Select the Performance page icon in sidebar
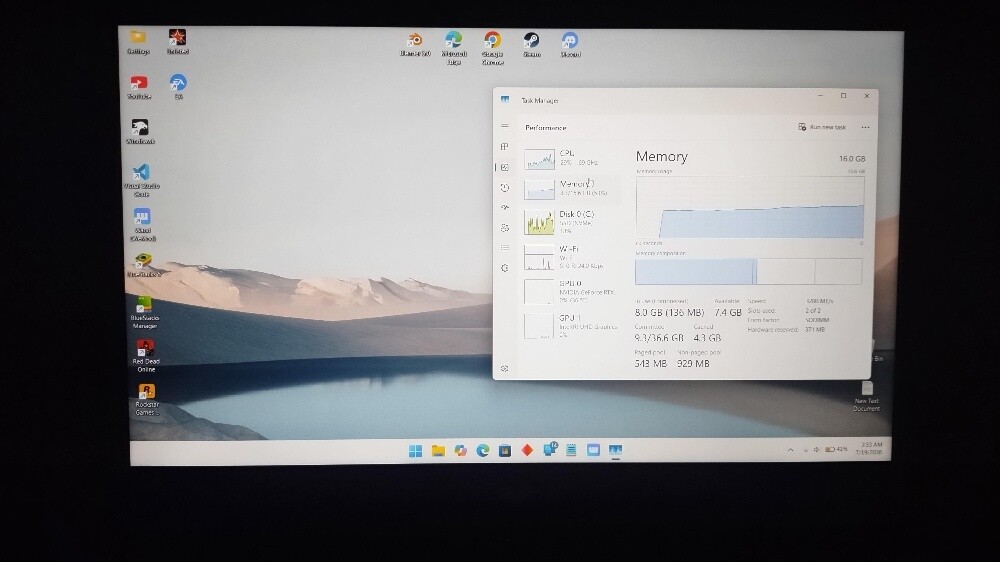Viewport: 1000px width, 562px height. pos(504,167)
